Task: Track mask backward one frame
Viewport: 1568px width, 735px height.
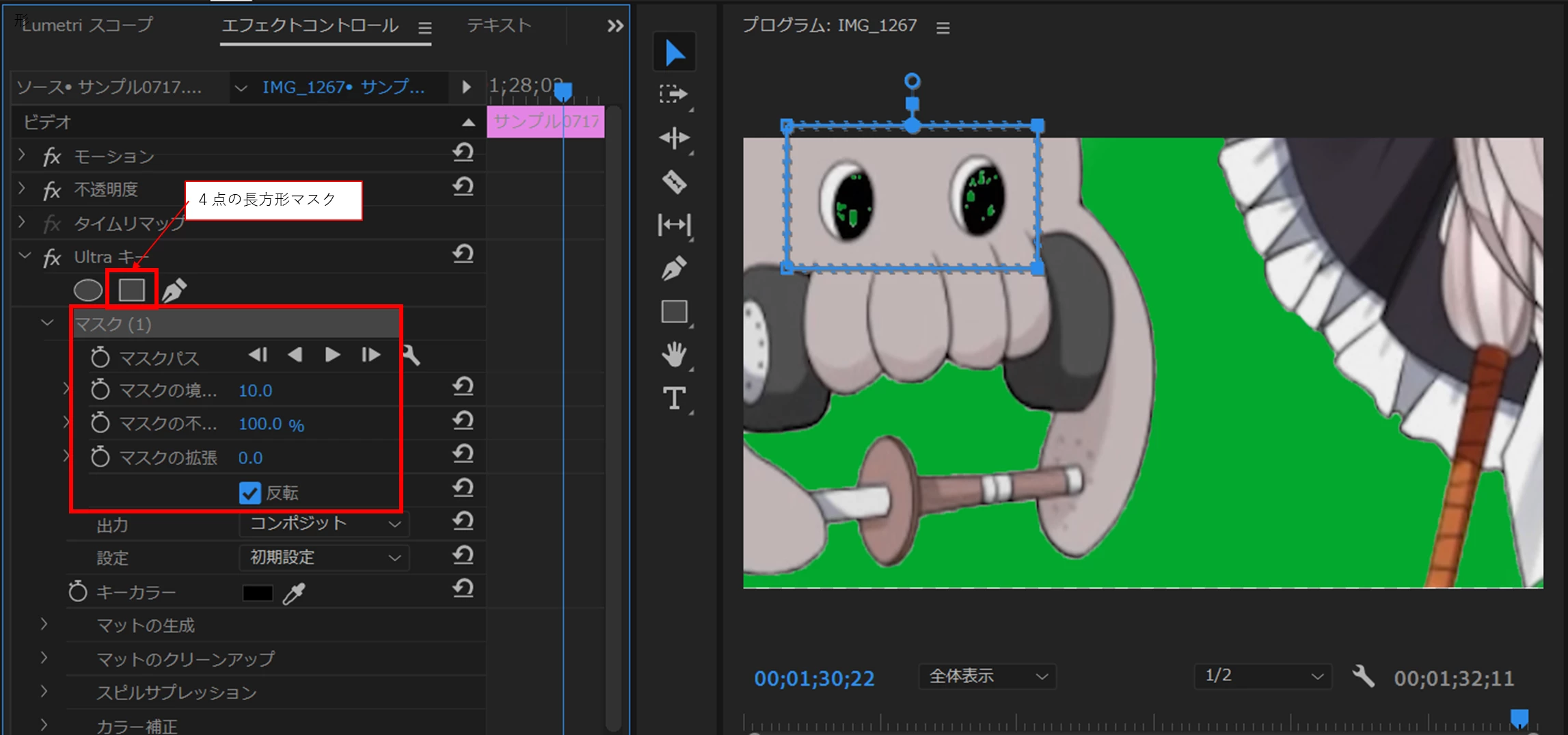Action: coord(258,355)
